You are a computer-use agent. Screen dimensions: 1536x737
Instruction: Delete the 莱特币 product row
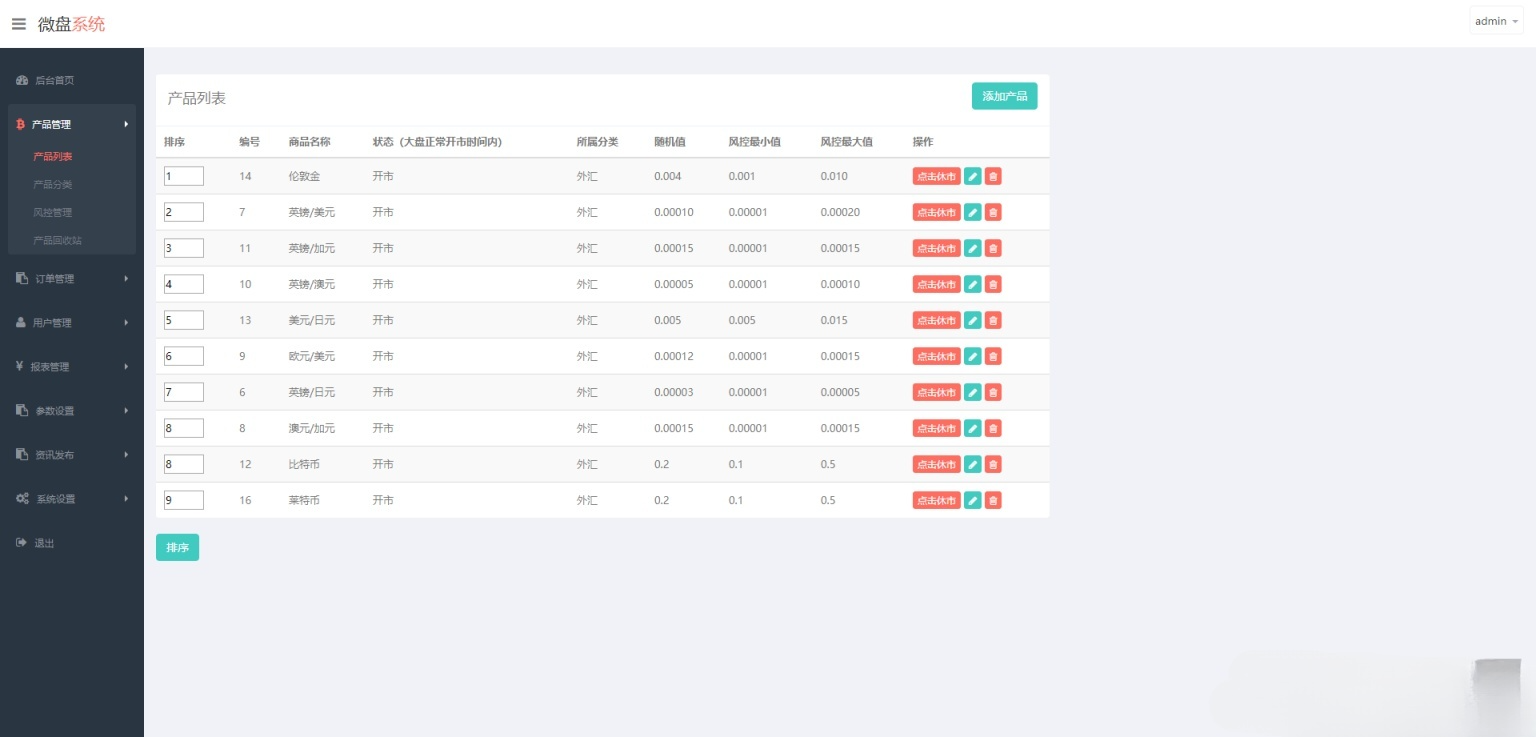coord(993,500)
